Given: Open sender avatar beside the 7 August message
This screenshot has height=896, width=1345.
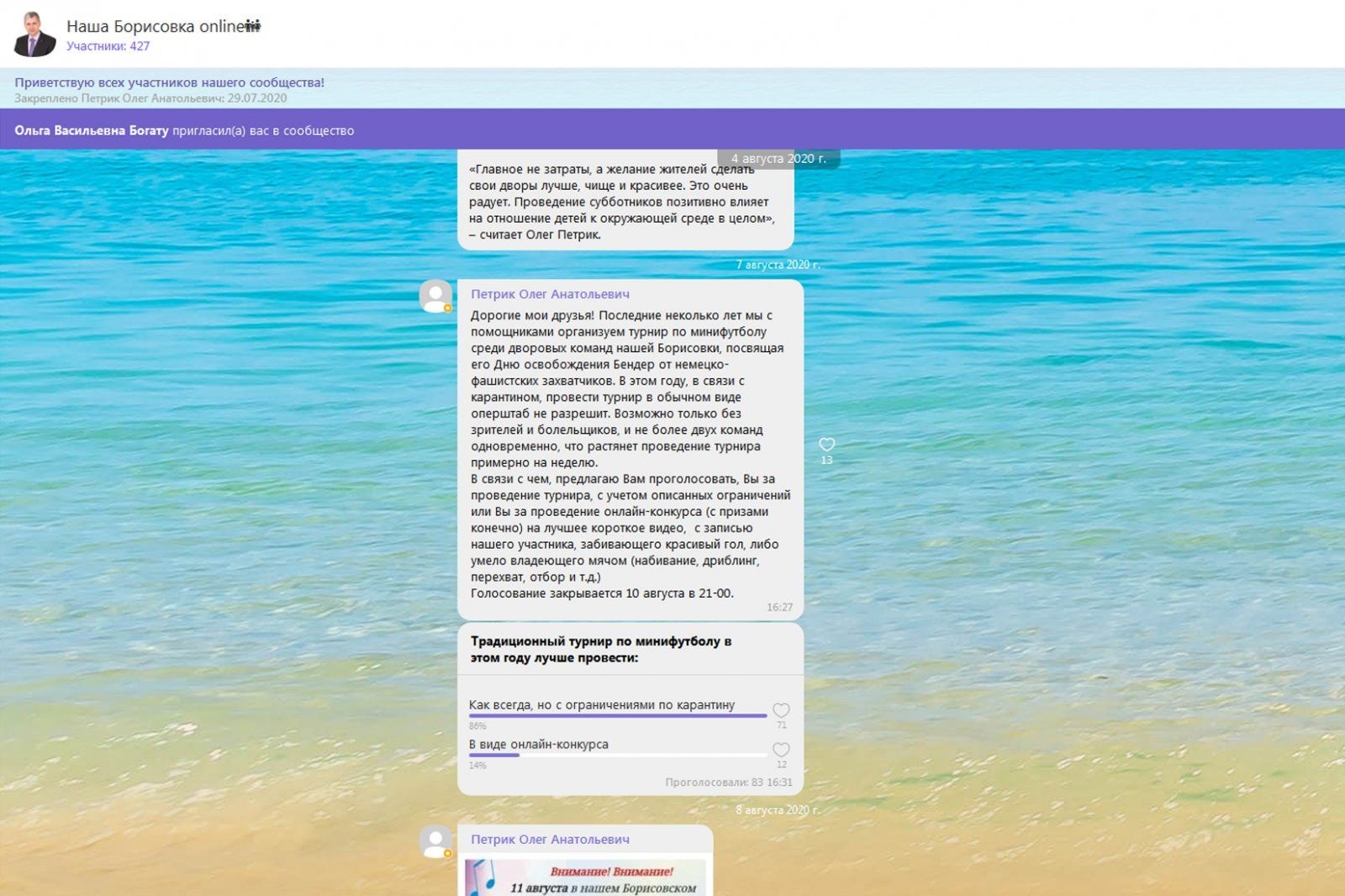Looking at the screenshot, I should (x=435, y=296).
